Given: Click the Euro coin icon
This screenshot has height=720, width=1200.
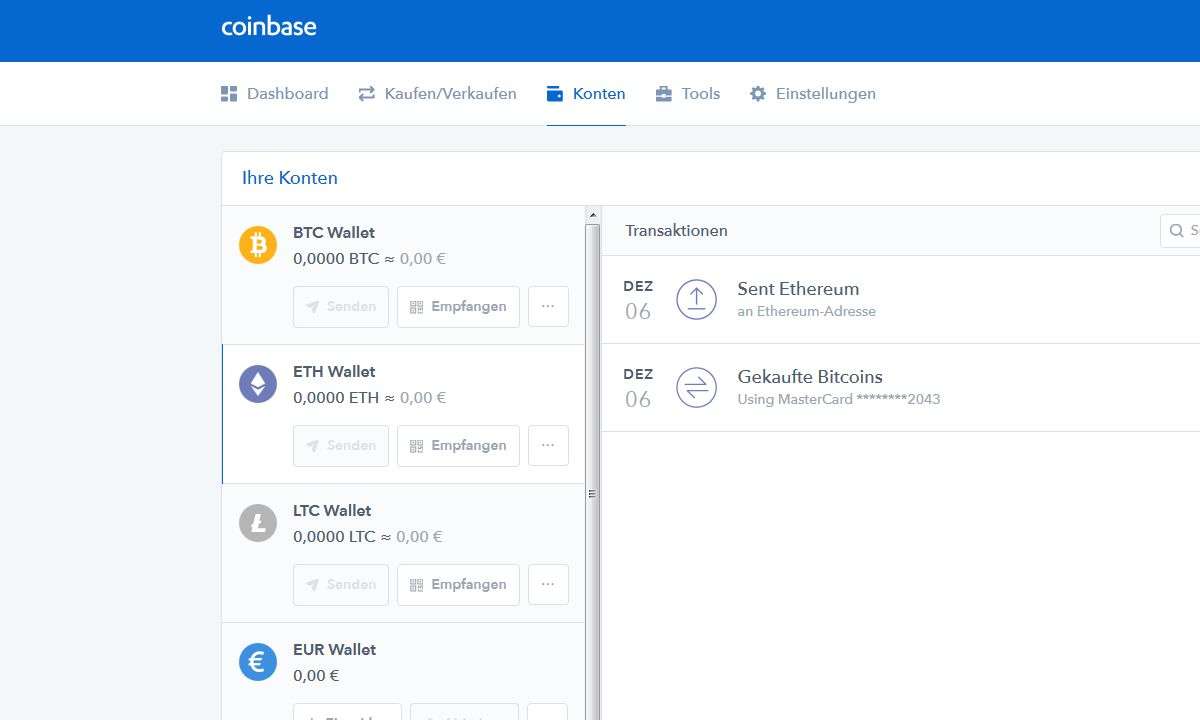Looking at the screenshot, I should [258, 662].
